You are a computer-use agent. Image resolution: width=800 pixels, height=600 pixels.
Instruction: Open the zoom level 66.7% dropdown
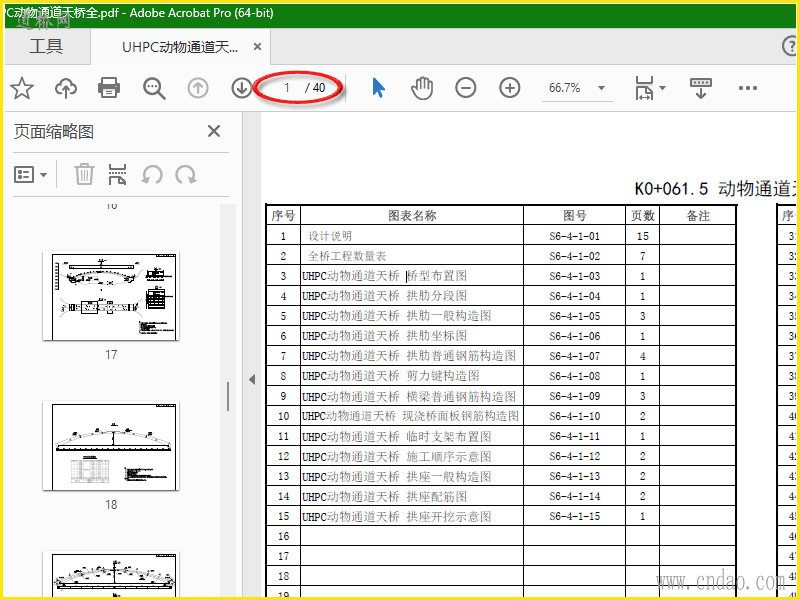coord(602,88)
